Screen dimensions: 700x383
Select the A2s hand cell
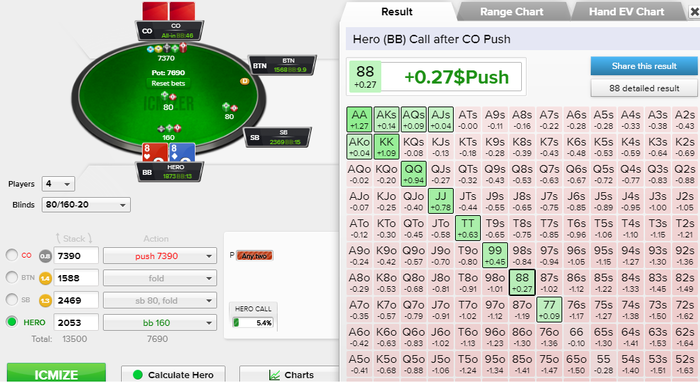(685, 119)
